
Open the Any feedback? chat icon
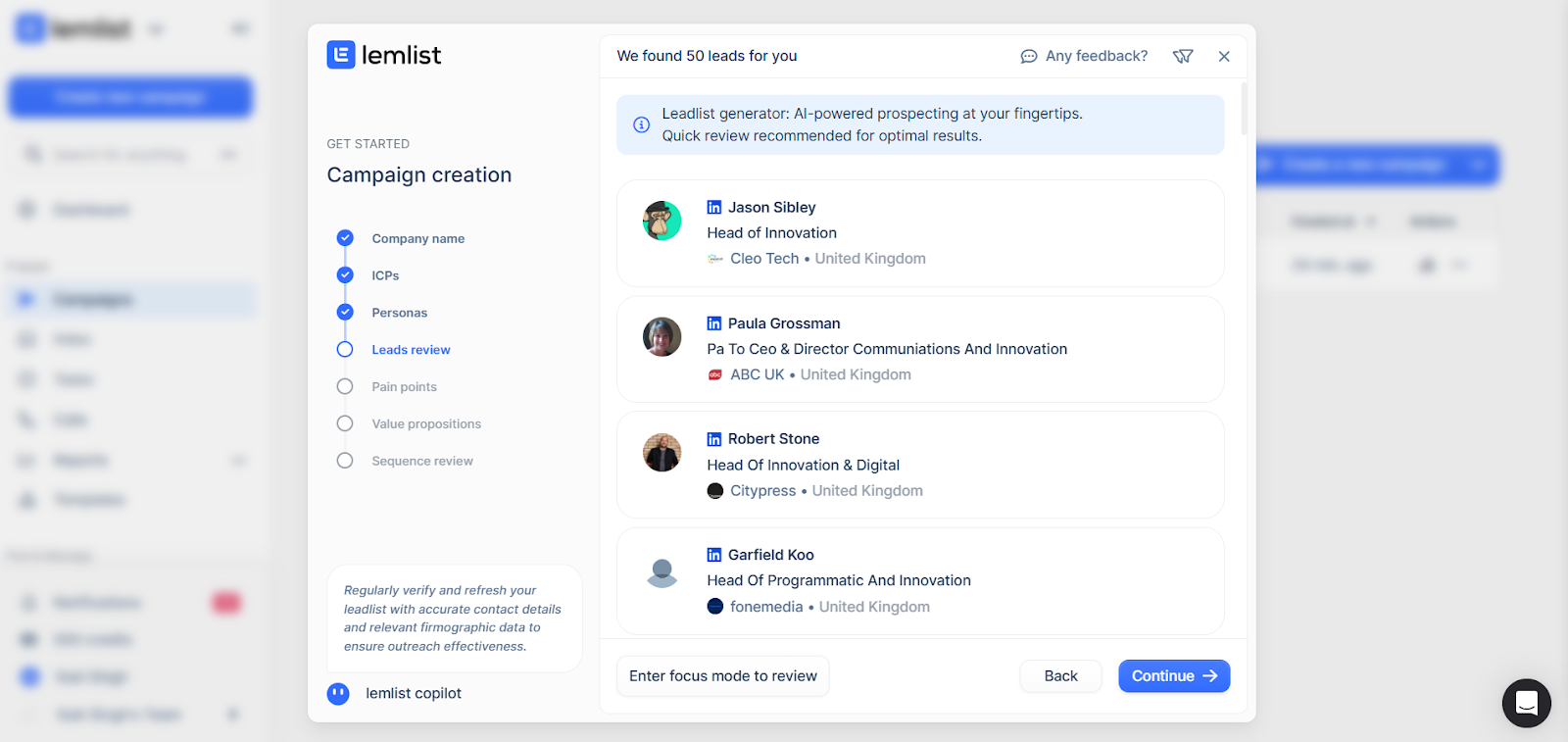pyautogui.click(x=1028, y=57)
